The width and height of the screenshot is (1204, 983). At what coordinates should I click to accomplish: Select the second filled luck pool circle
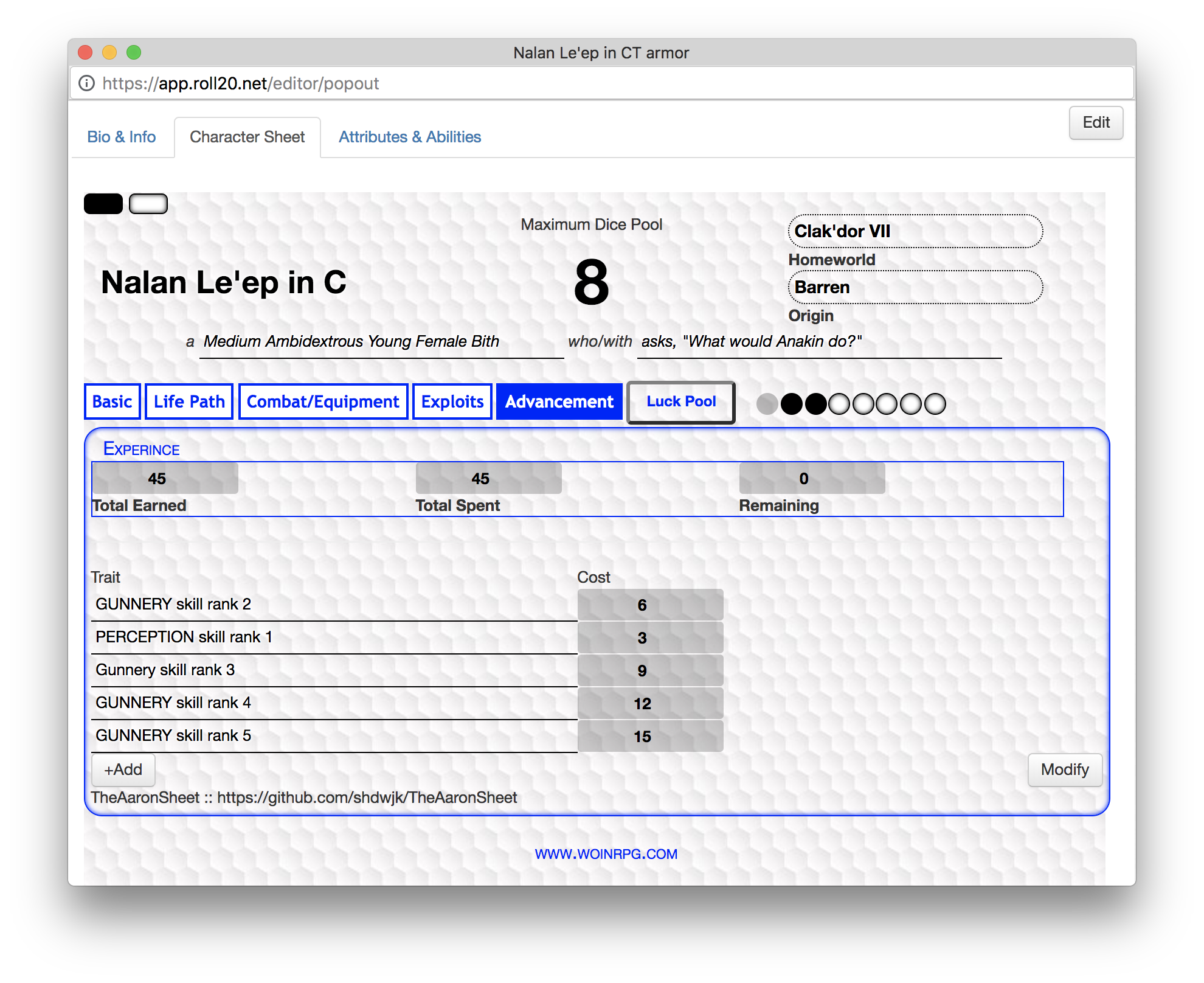coord(816,404)
